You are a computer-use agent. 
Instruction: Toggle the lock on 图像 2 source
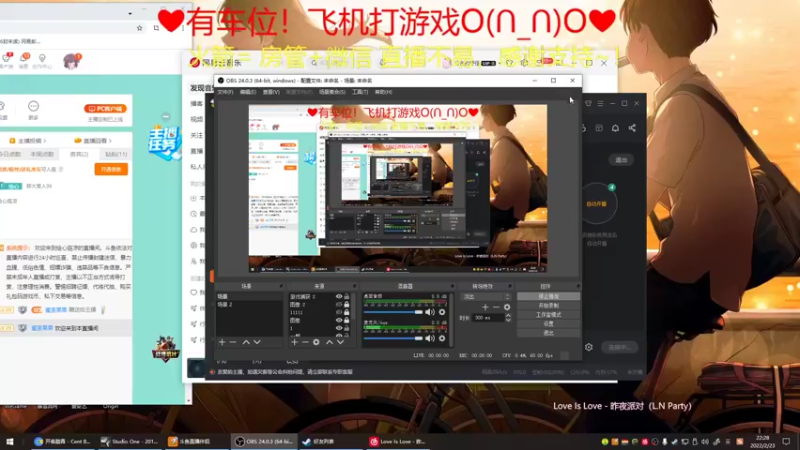347,305
